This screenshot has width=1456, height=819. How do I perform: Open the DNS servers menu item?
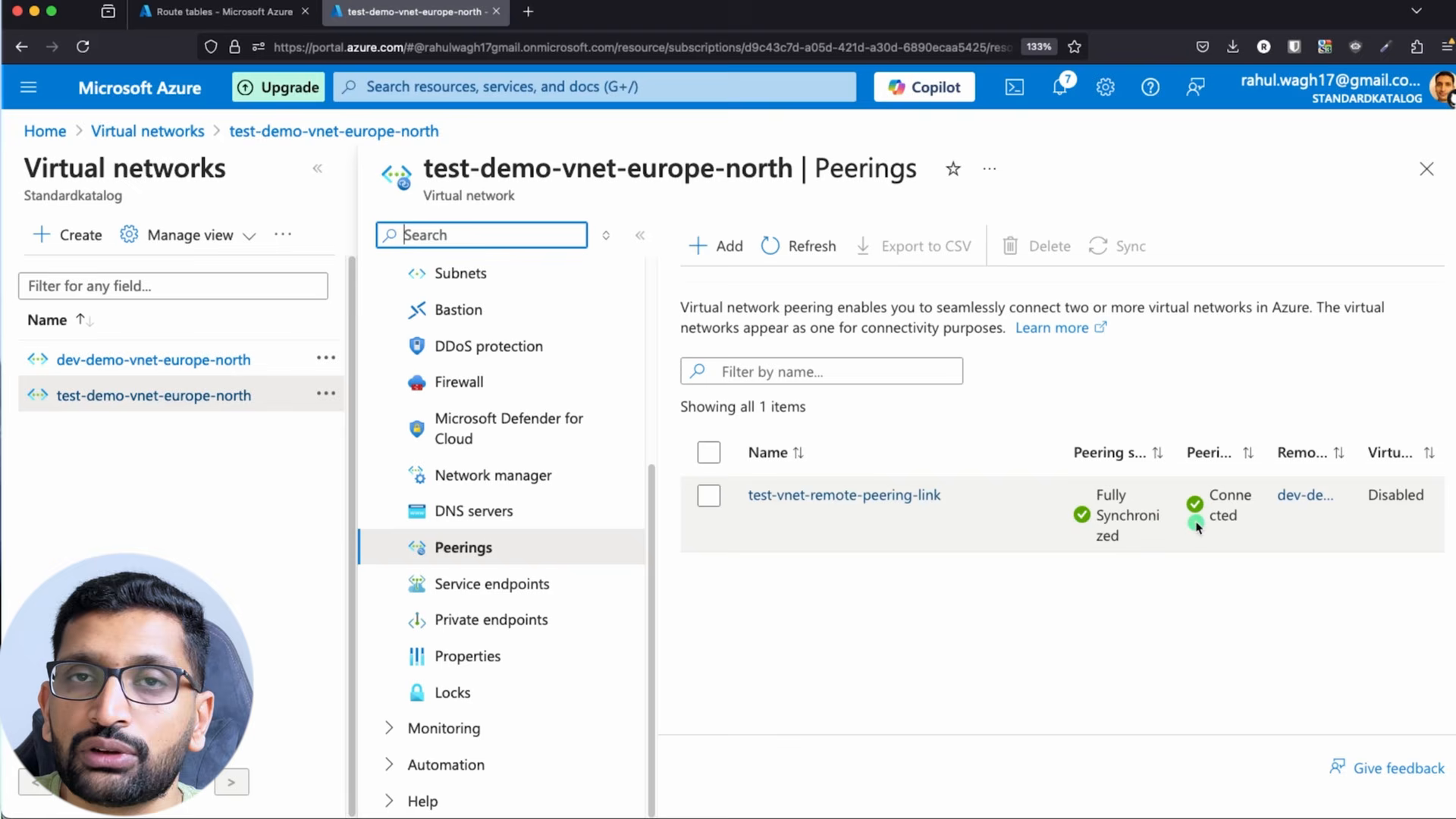pyautogui.click(x=473, y=511)
